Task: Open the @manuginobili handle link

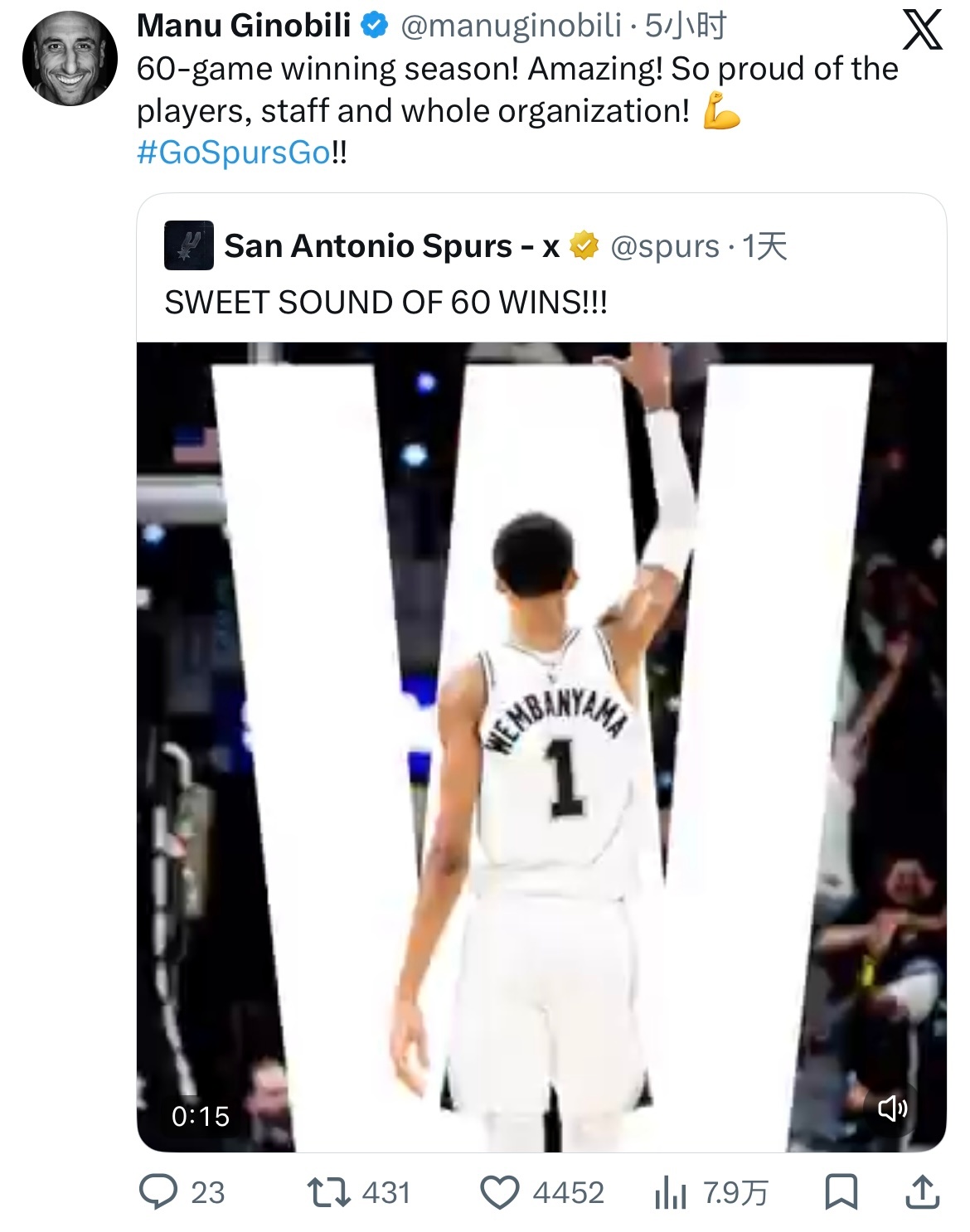Action: click(511, 27)
